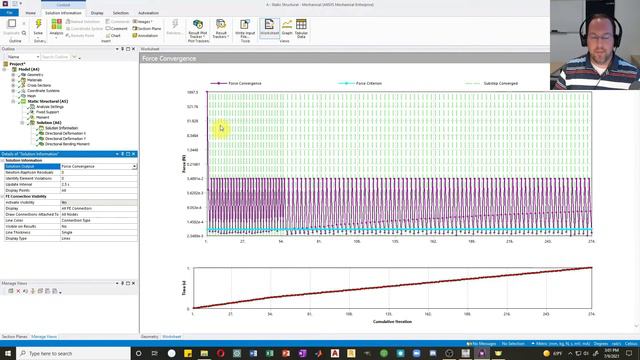Insert a Comment from the ribbon

117,29
